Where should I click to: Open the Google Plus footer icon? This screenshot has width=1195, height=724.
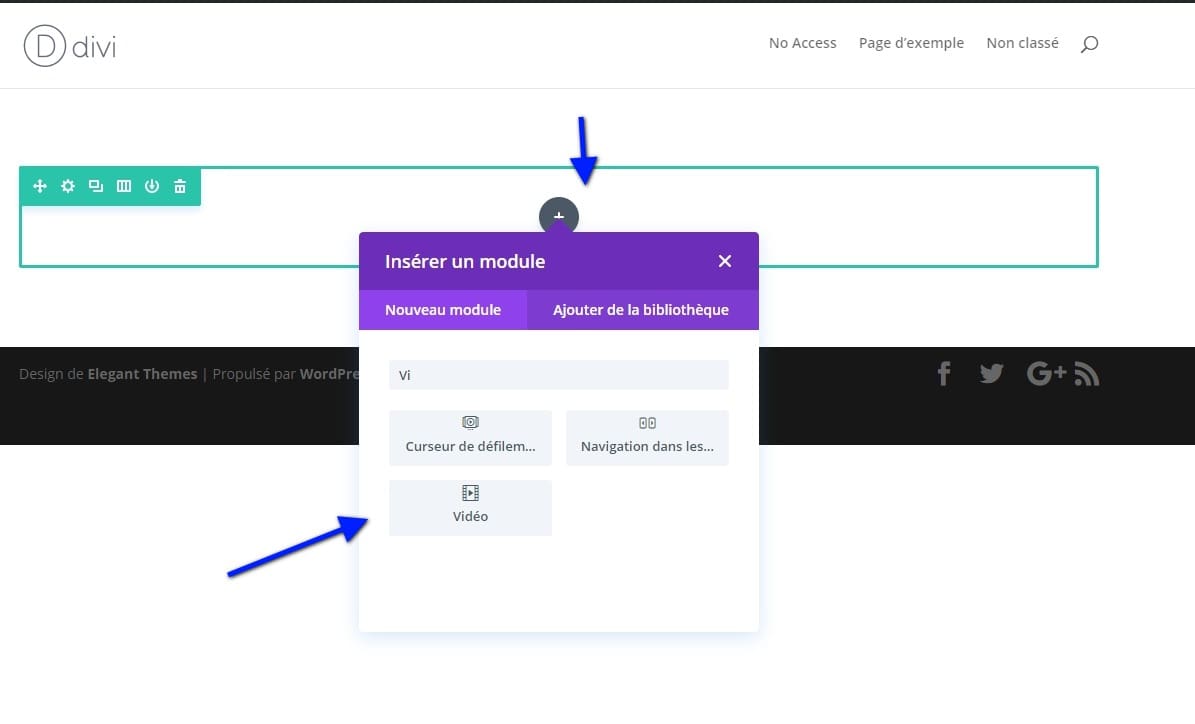(1046, 374)
